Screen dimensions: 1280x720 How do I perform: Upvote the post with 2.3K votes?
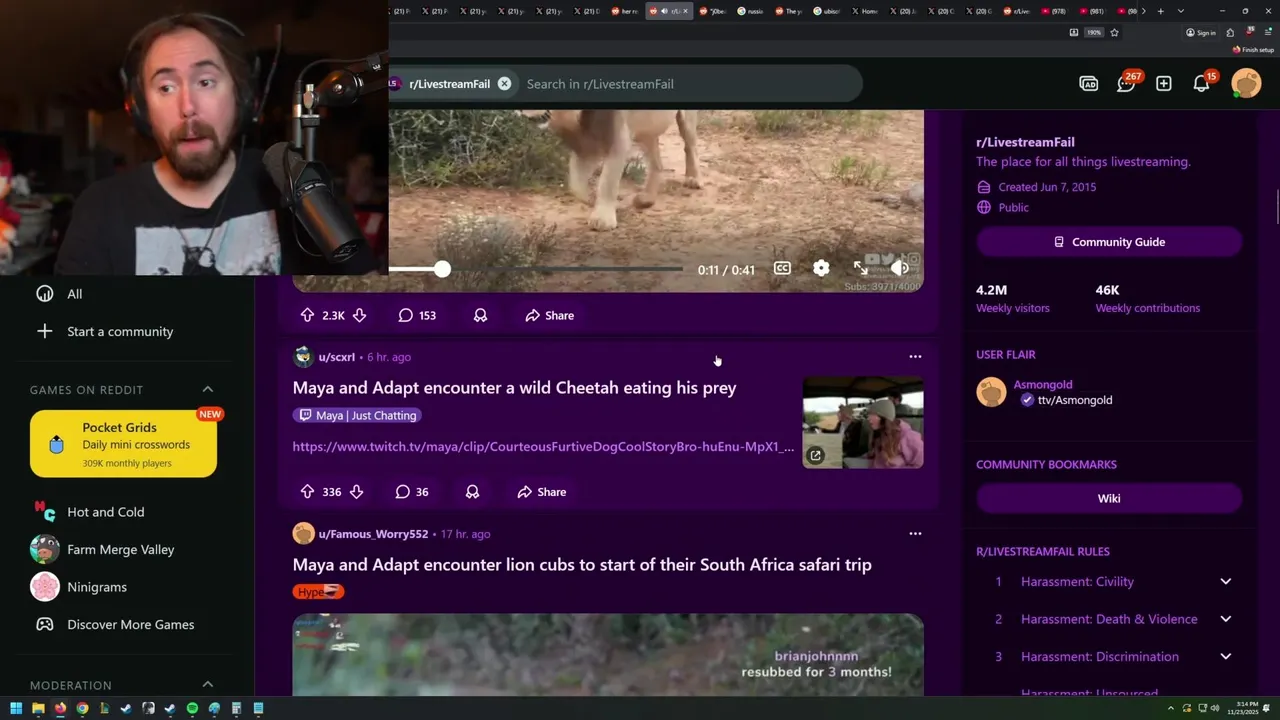coord(307,315)
